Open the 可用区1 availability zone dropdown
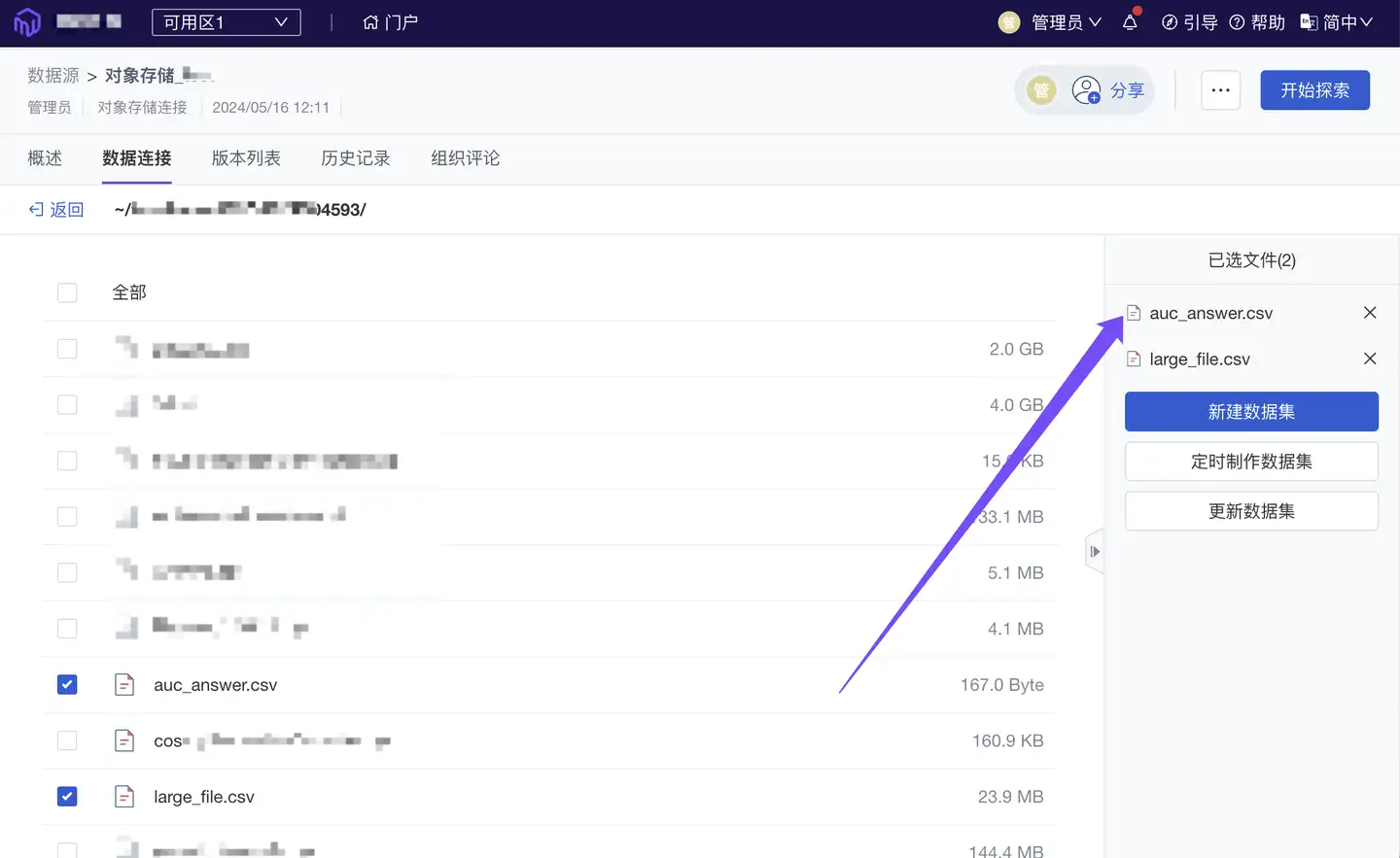Viewport: 1400px width, 858px height. (226, 21)
